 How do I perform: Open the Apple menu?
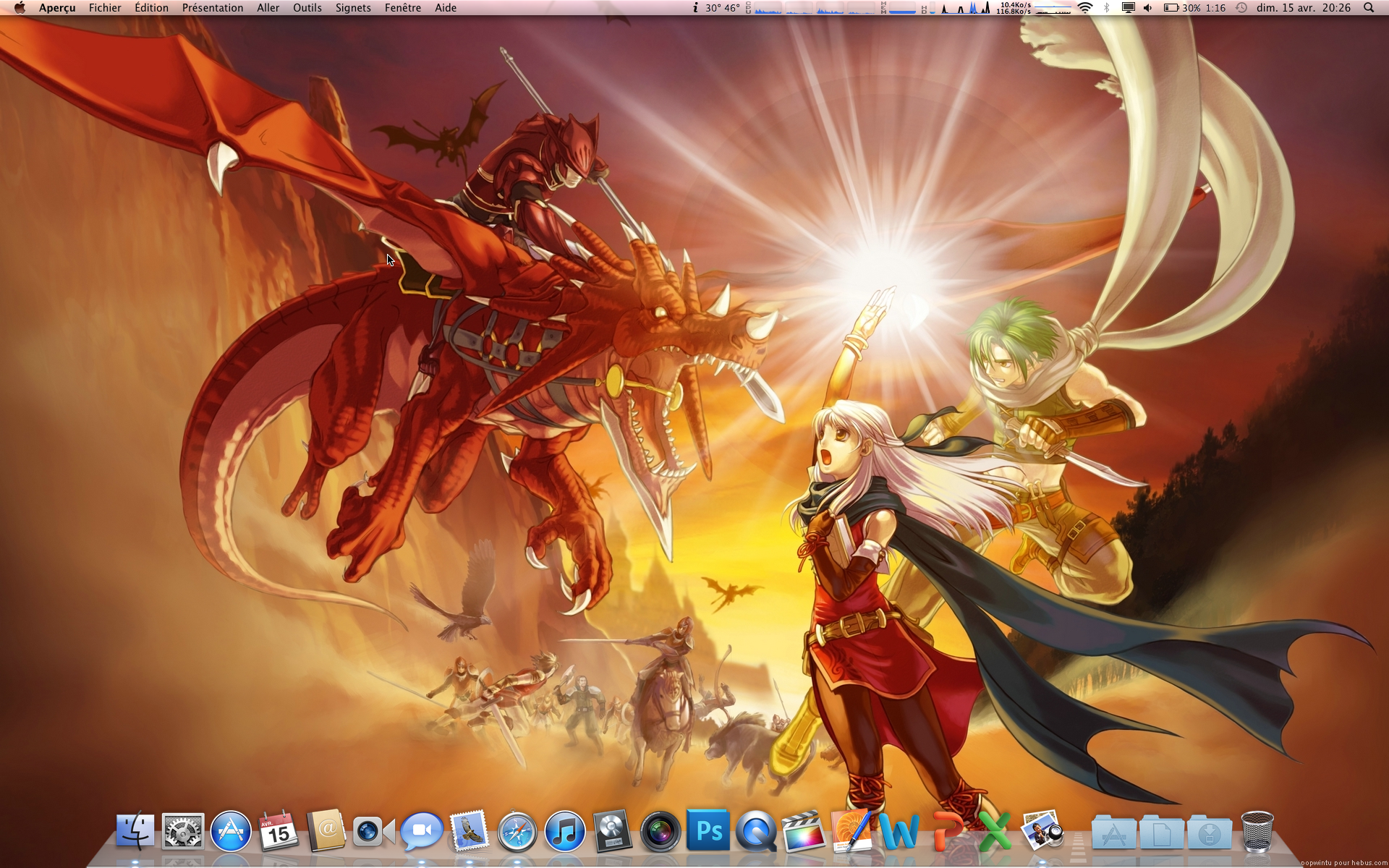[20, 8]
